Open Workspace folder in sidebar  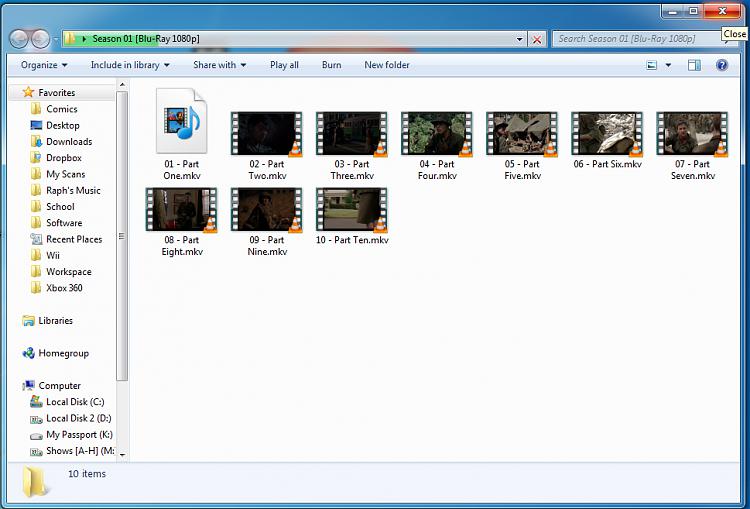60,272
